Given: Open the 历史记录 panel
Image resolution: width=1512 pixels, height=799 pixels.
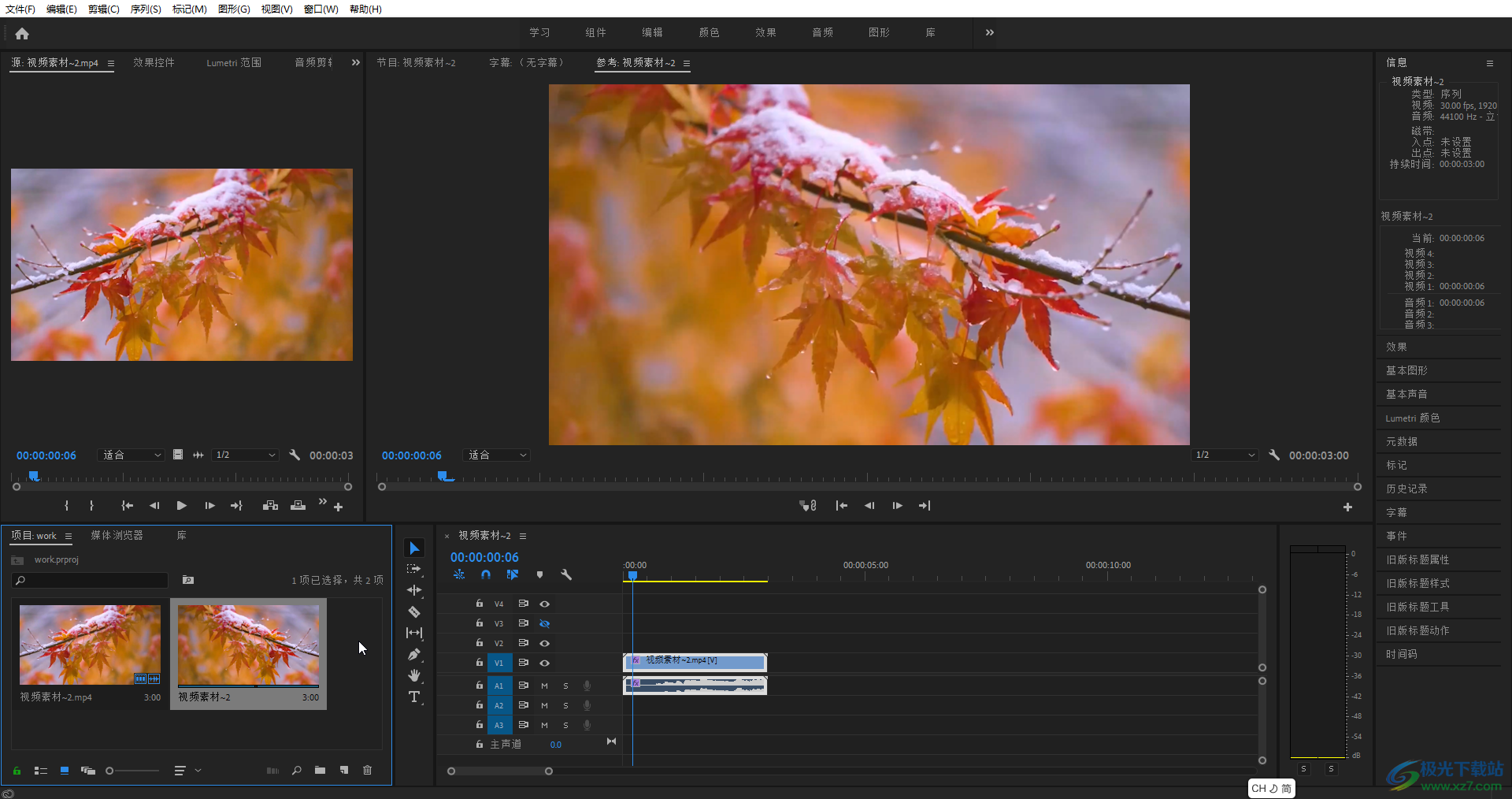Looking at the screenshot, I should pyautogui.click(x=1406, y=489).
